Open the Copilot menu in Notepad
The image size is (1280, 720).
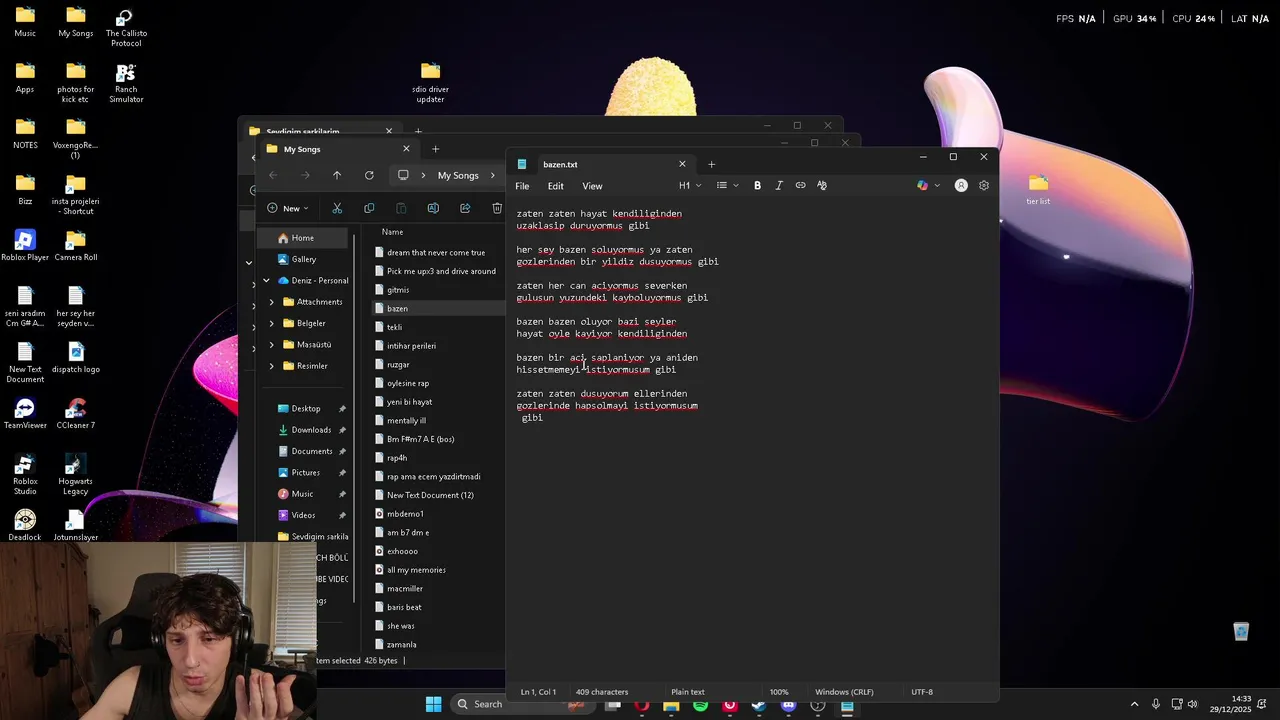pyautogui.click(x=928, y=185)
